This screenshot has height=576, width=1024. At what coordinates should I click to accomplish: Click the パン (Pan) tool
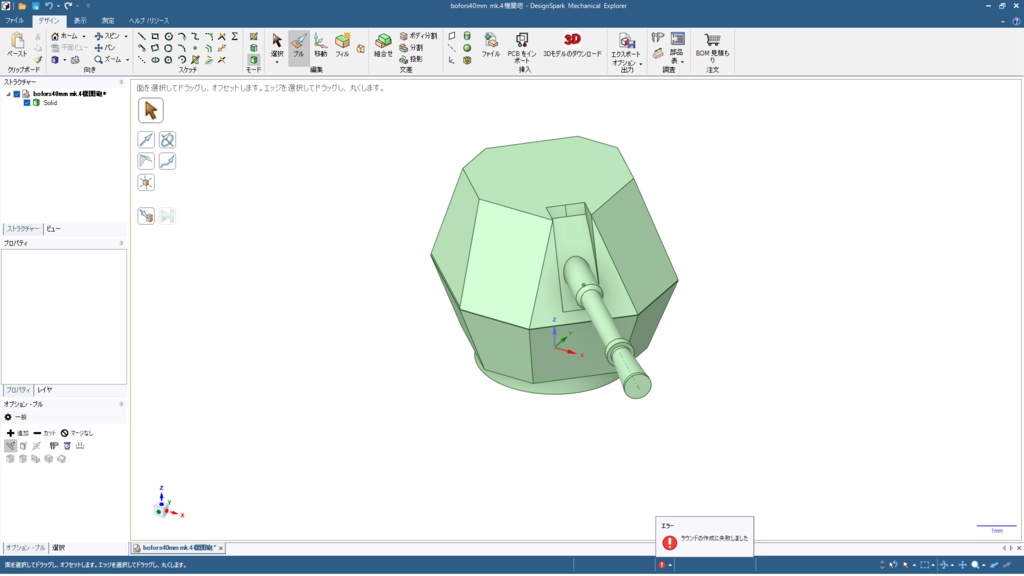(x=104, y=48)
